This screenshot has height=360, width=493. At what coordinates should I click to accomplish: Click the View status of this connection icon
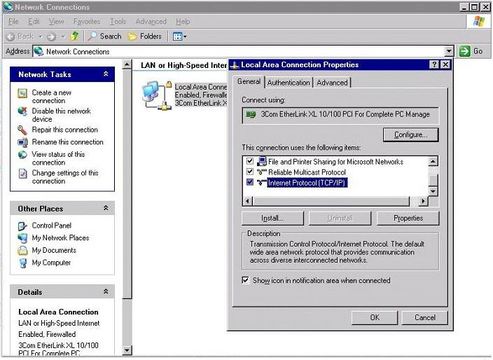[22, 155]
